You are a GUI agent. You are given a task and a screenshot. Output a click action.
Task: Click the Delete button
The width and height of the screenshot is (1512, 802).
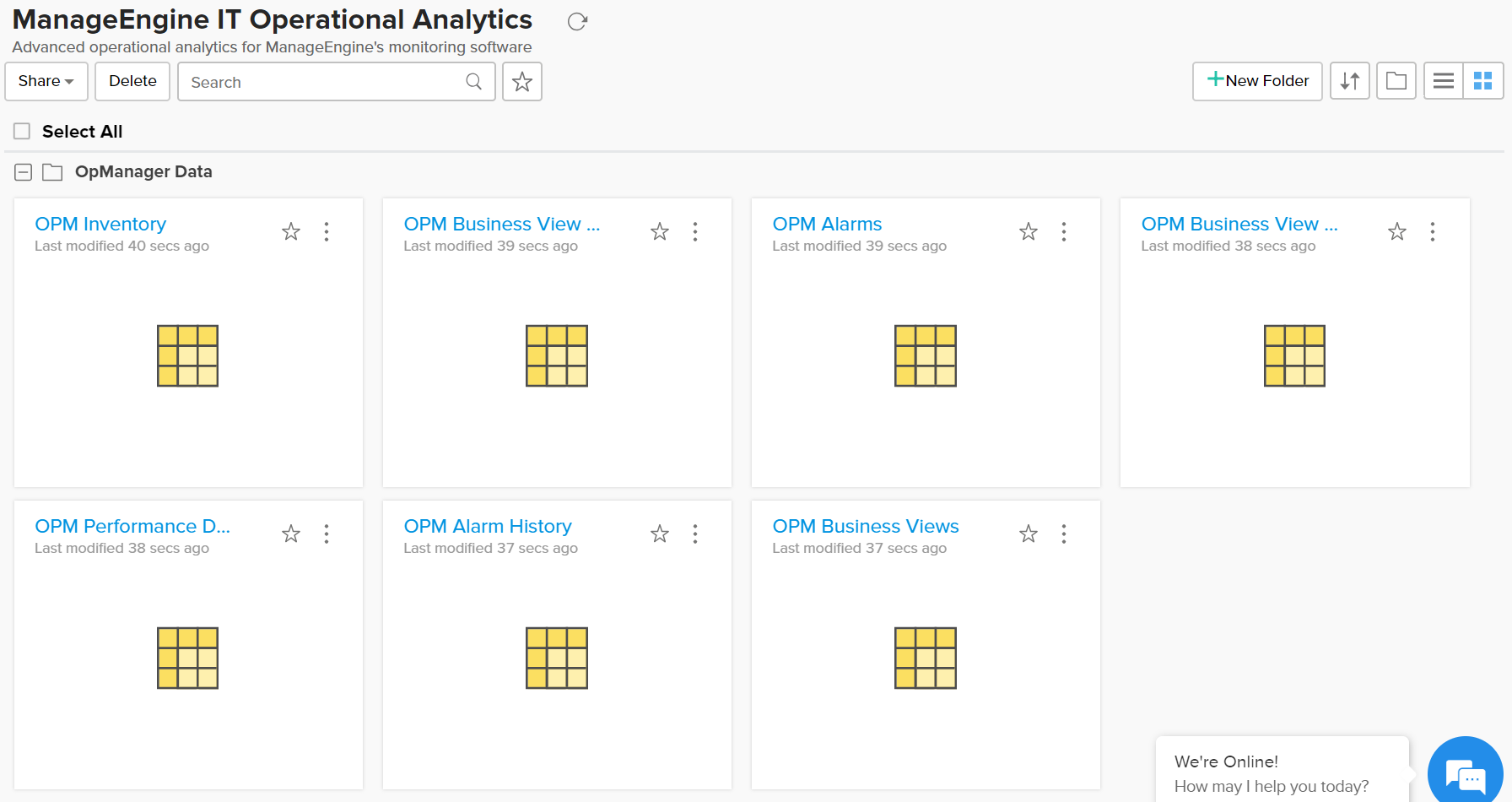coord(132,81)
